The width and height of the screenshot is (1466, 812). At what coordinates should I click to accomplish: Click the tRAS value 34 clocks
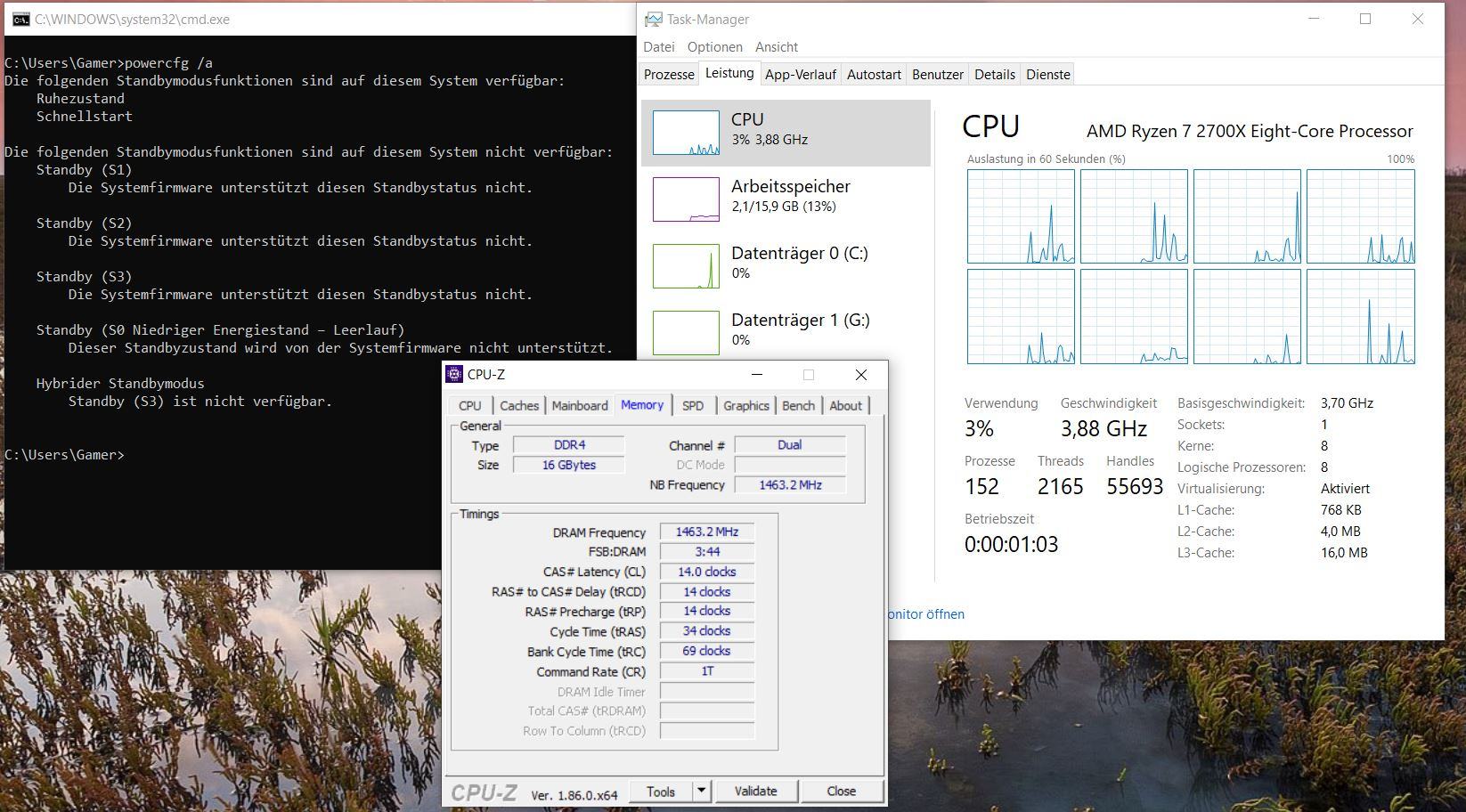[x=707, y=630]
